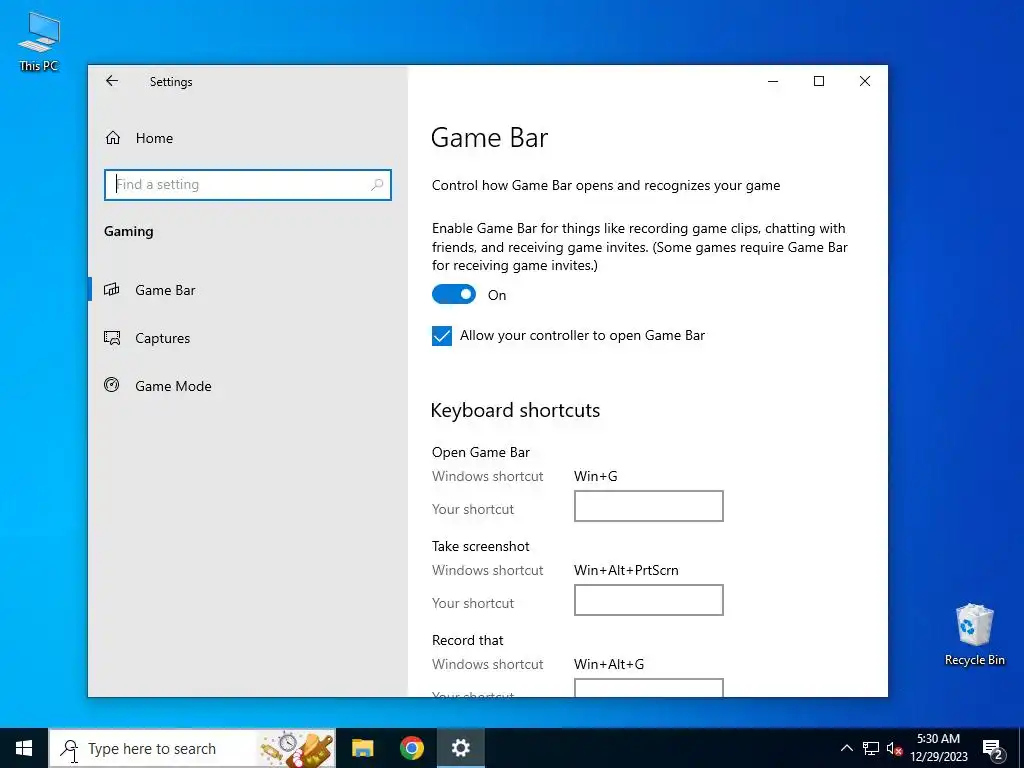Show hidden system tray icons
Image resolution: width=1024 pixels, height=768 pixels.
click(x=846, y=748)
